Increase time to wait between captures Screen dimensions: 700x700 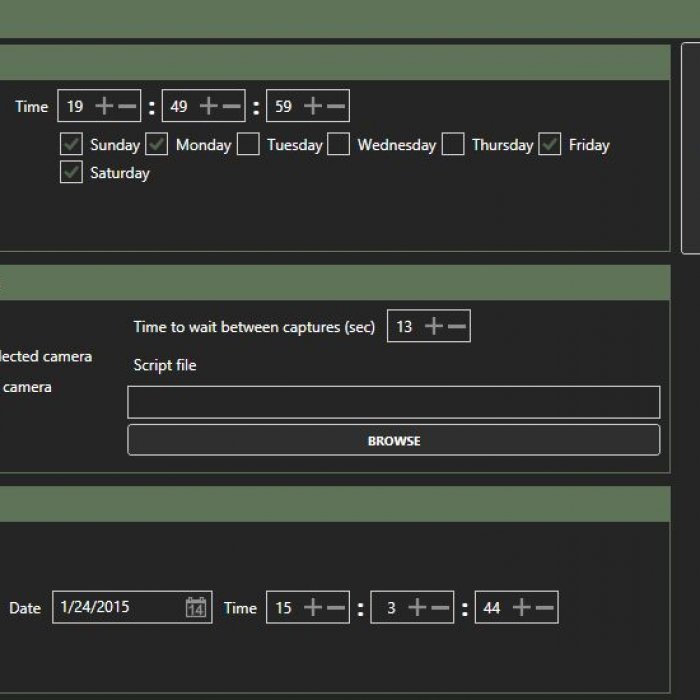[x=434, y=326]
